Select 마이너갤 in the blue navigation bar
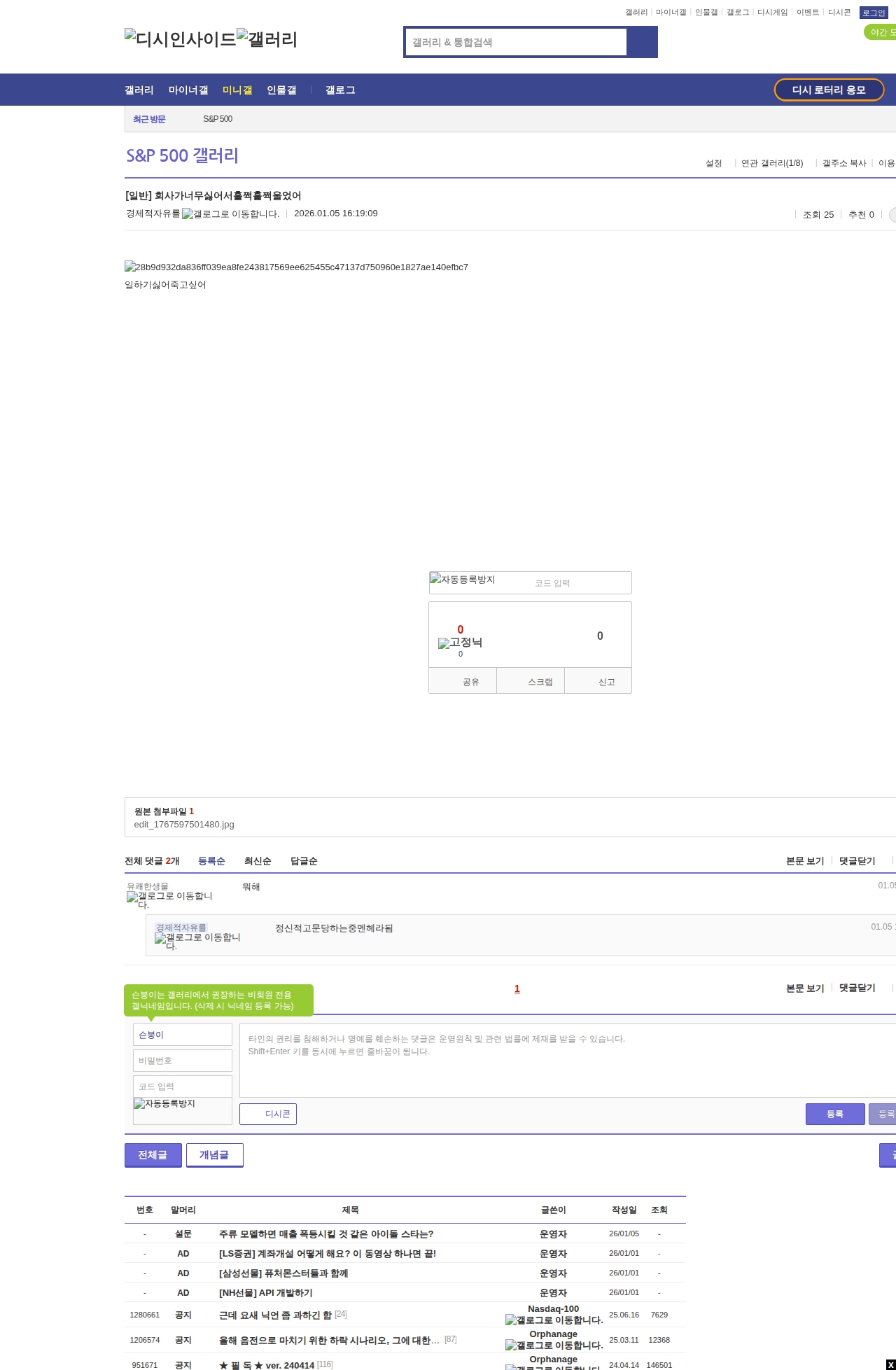Viewport: 896px width, 1370px height. [188, 90]
